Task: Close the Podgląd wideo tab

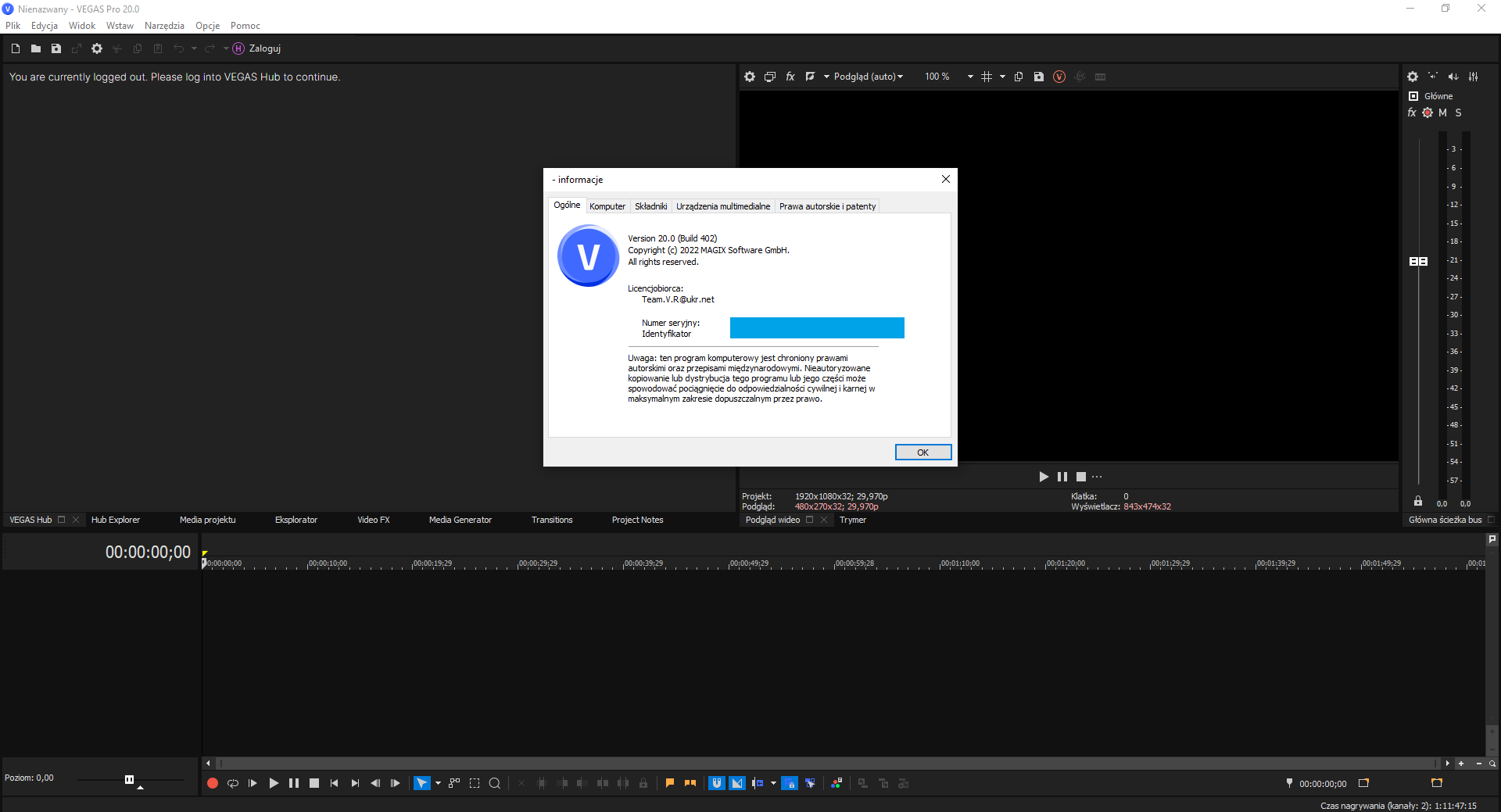Action: click(x=824, y=520)
